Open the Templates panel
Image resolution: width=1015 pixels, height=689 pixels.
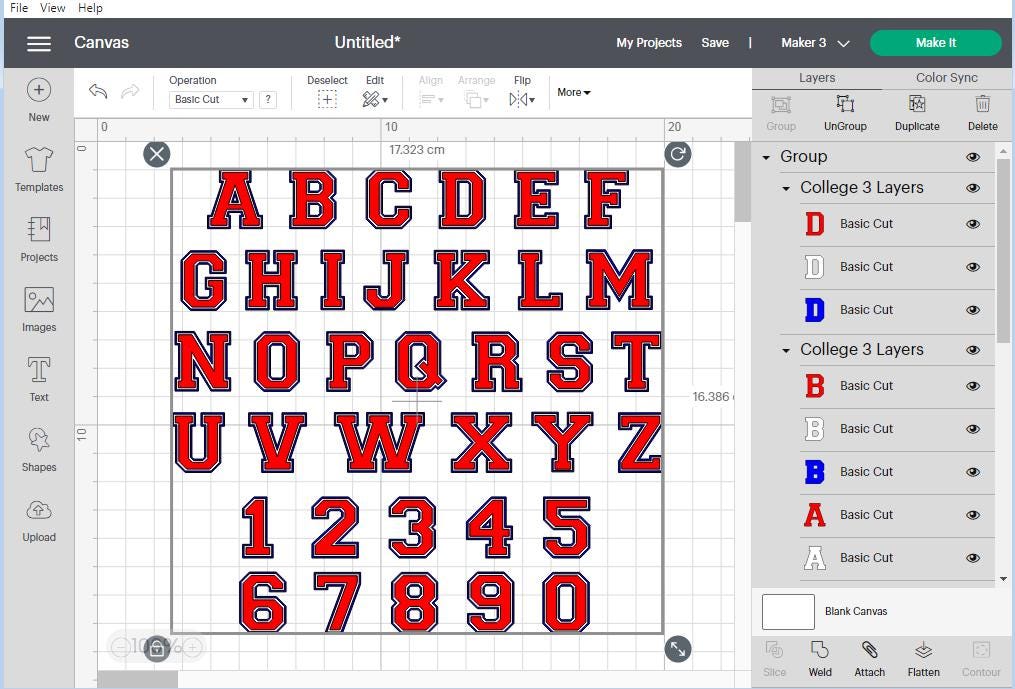coord(39,169)
